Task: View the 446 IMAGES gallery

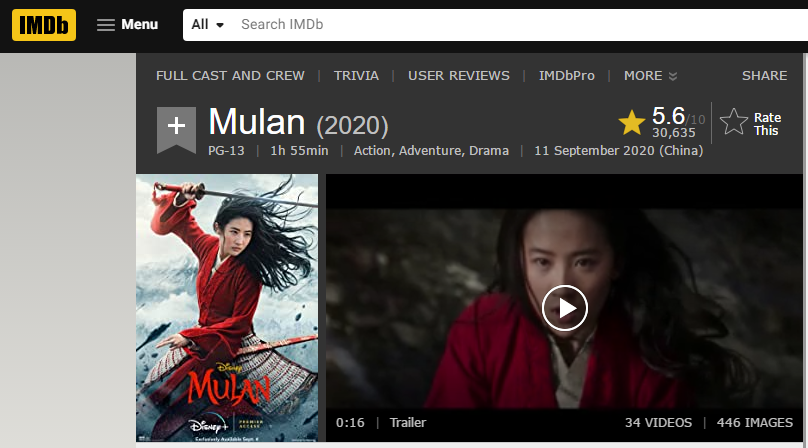Action: point(754,423)
